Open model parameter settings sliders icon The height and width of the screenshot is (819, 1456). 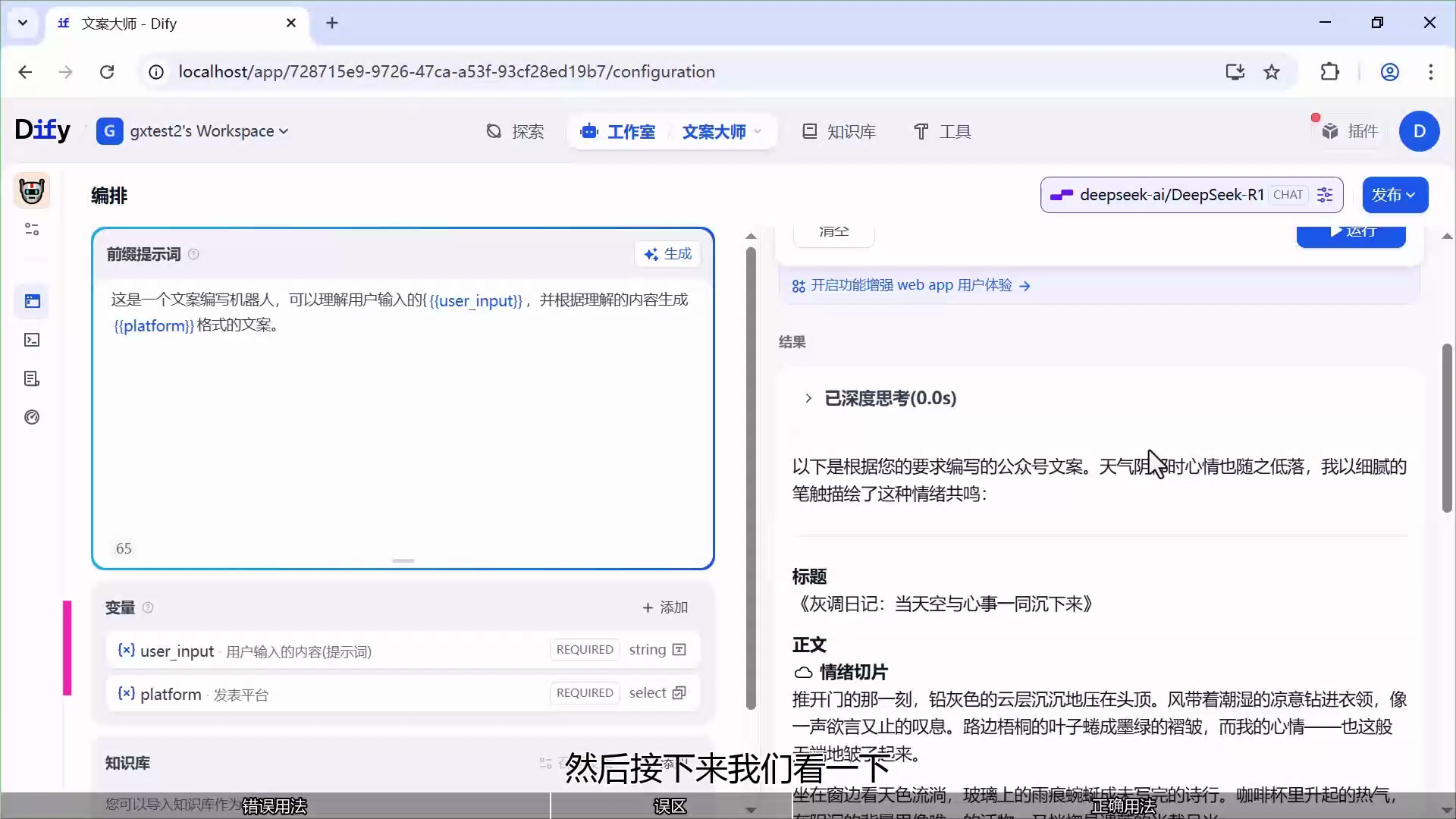pos(1325,195)
